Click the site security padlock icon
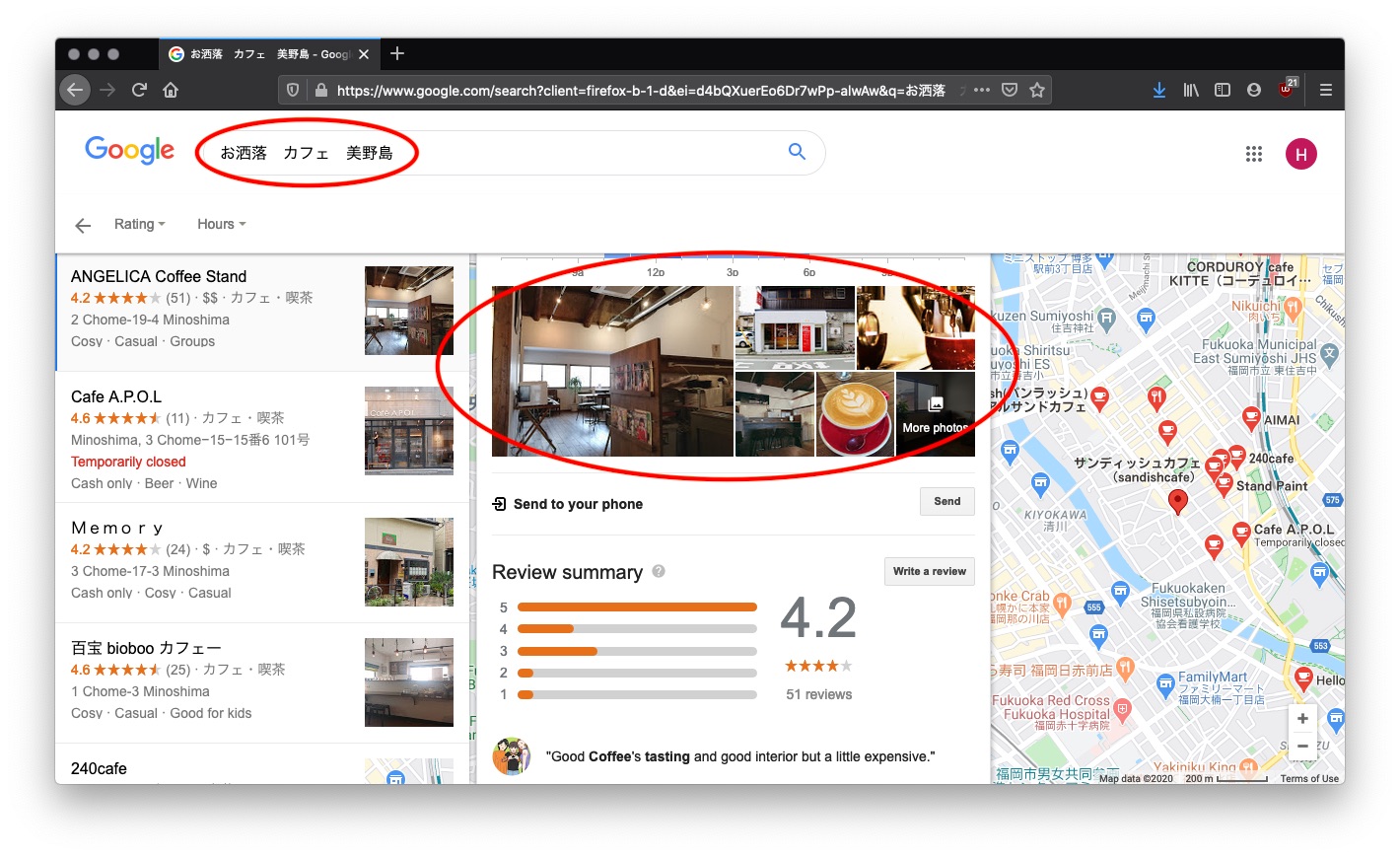This screenshot has width=1400, height=857. (320, 90)
